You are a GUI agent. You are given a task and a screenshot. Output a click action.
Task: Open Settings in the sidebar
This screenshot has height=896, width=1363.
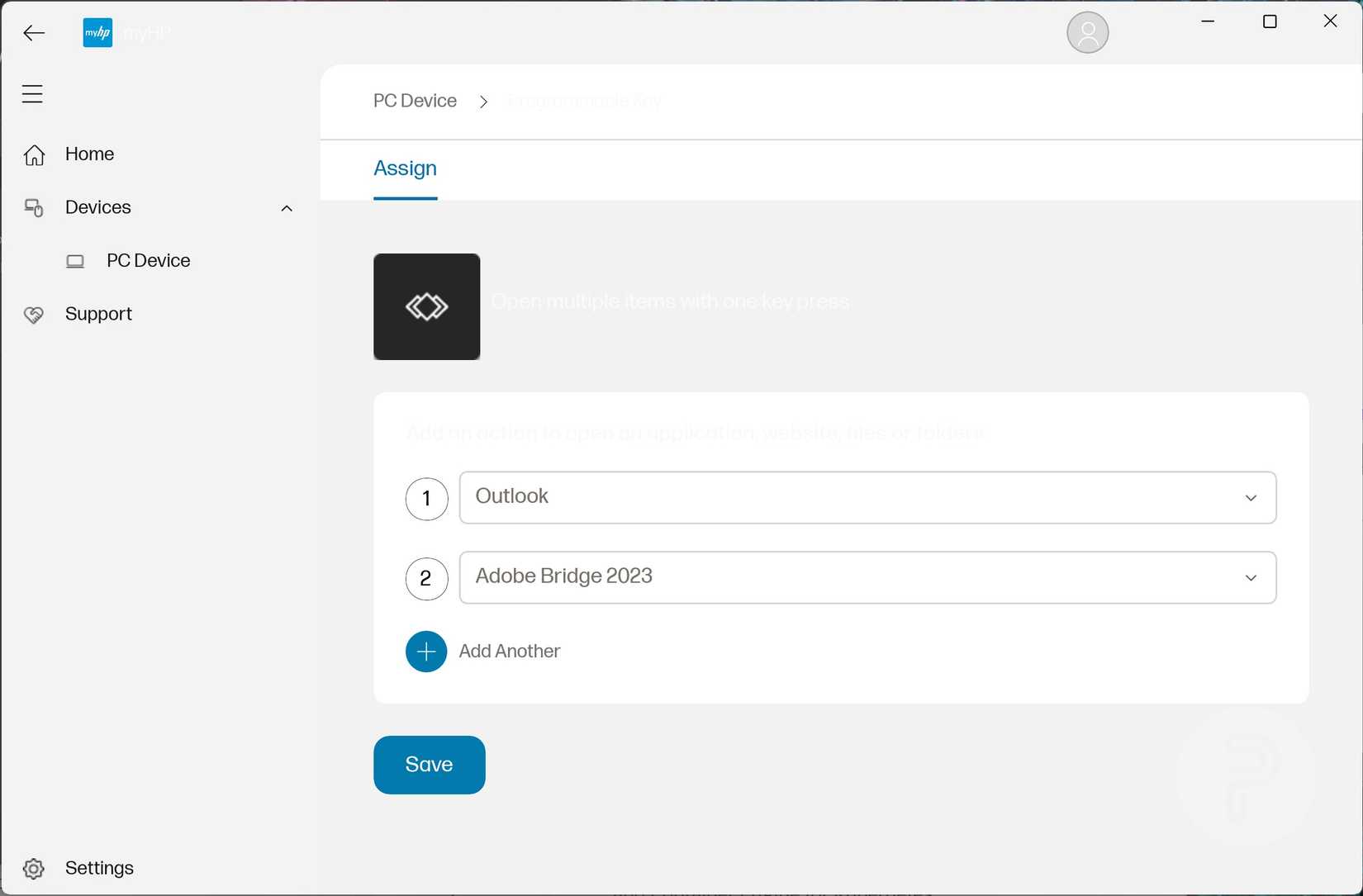(x=99, y=868)
